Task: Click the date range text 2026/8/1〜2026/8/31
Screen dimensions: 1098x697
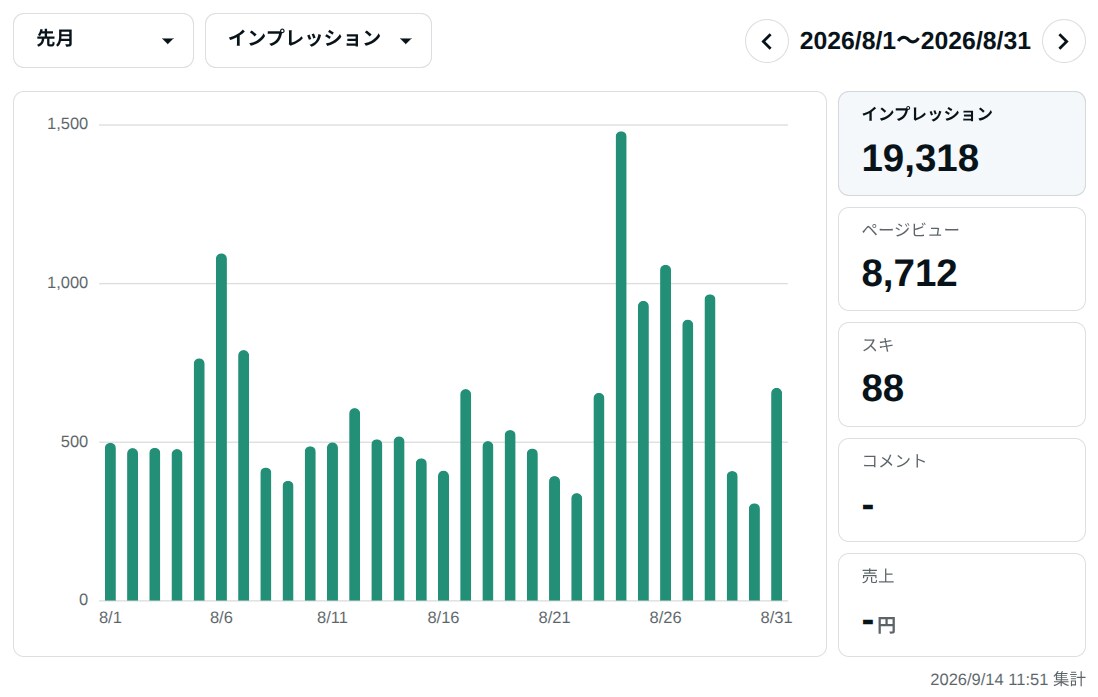Action: pyautogui.click(x=915, y=41)
